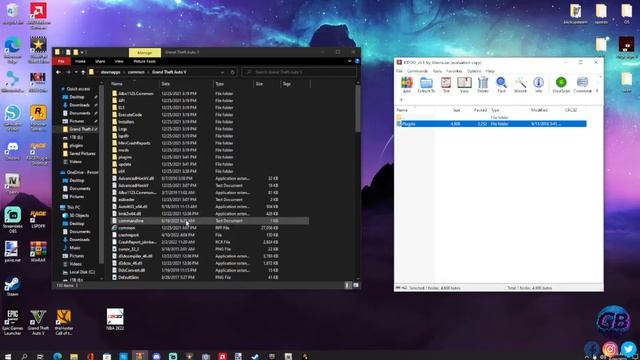The width and height of the screenshot is (640, 360).
Task: Click the Explorer file list vertical scrollbar
Action: pyautogui.click(x=358, y=180)
